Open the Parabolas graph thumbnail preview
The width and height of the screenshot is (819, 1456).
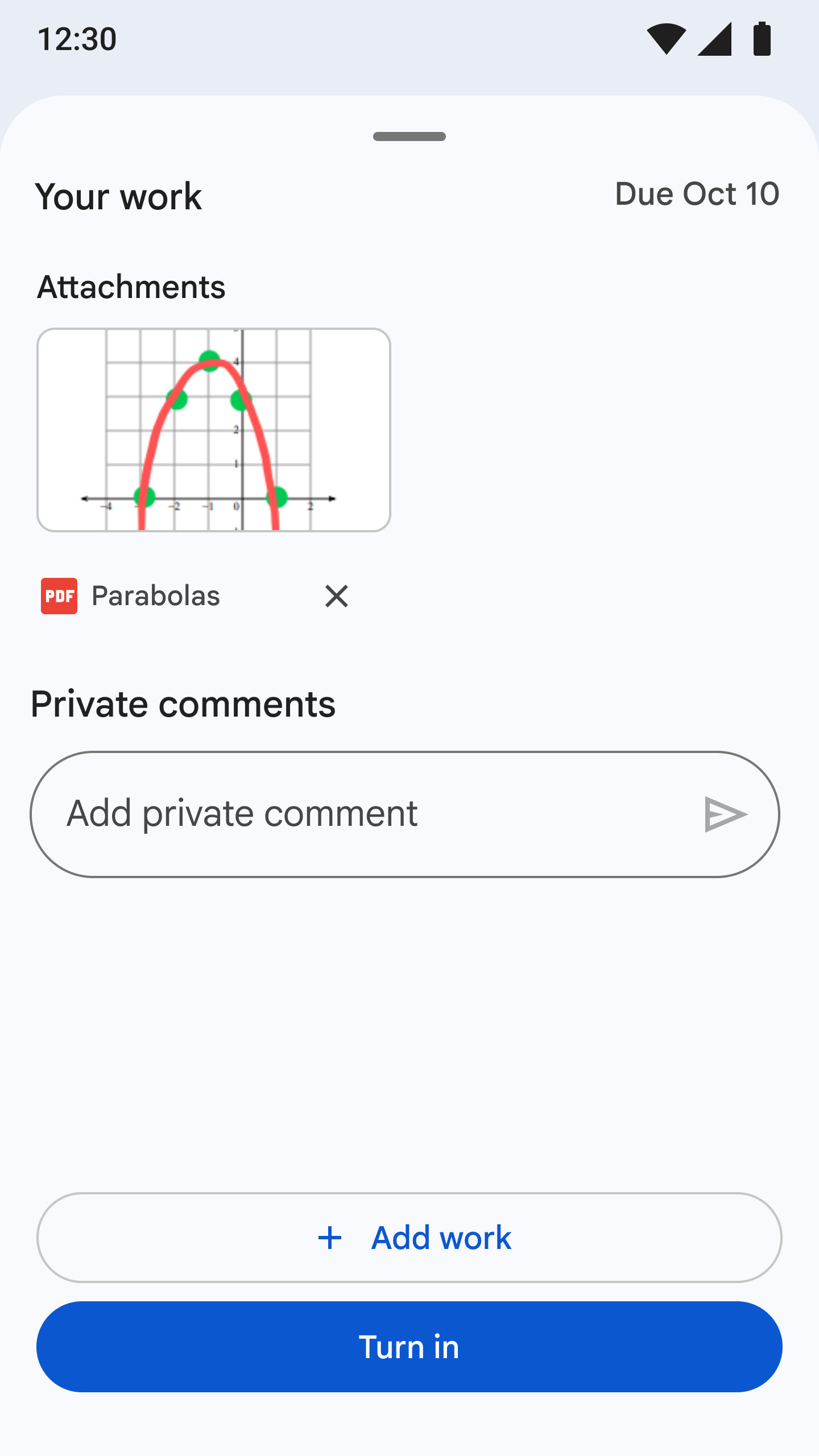[x=214, y=430]
